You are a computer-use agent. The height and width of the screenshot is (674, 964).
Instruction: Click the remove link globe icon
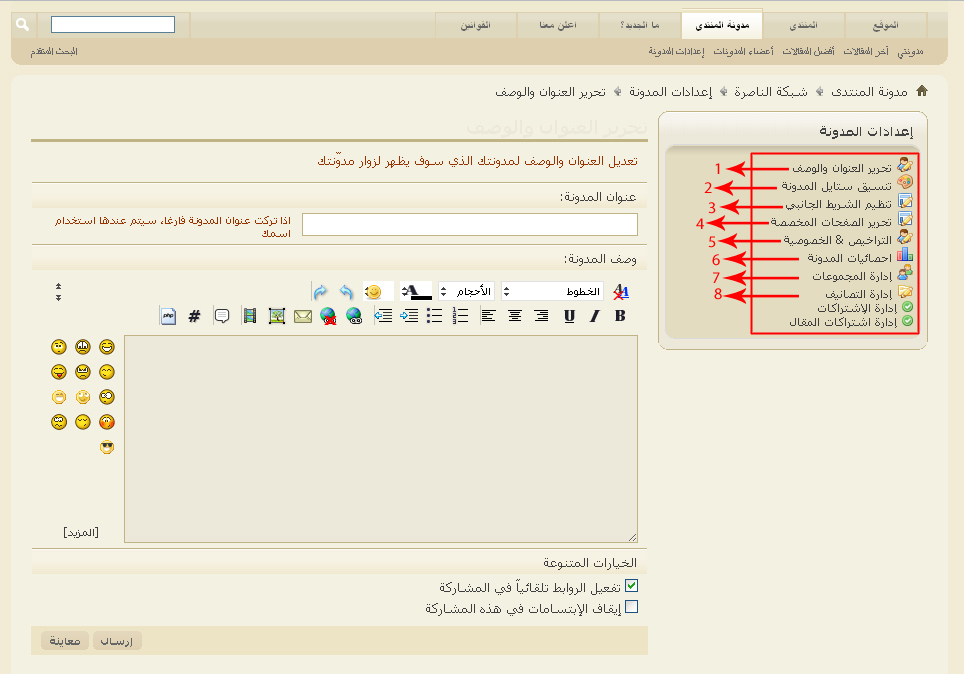pyautogui.click(x=328, y=316)
